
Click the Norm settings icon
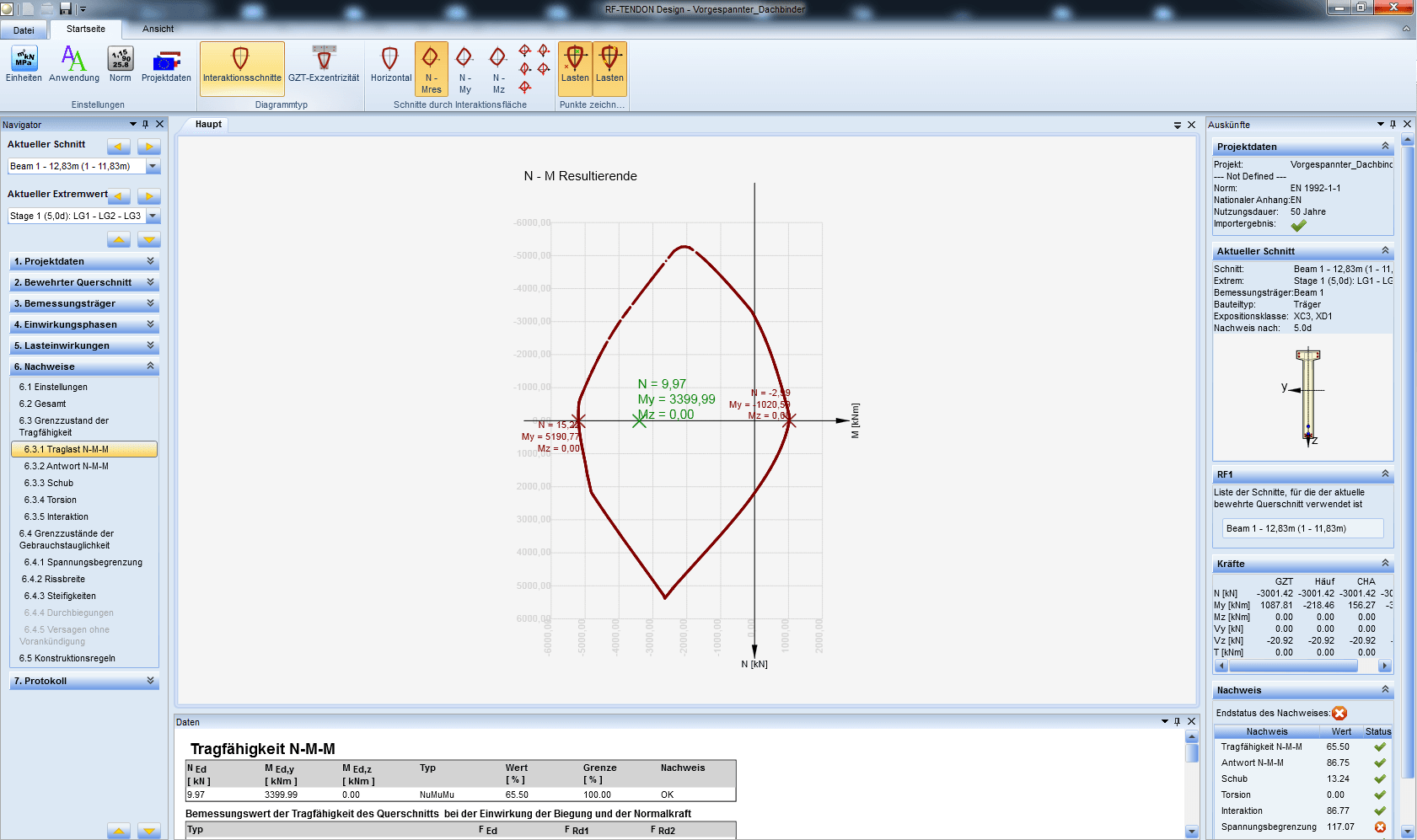(121, 64)
